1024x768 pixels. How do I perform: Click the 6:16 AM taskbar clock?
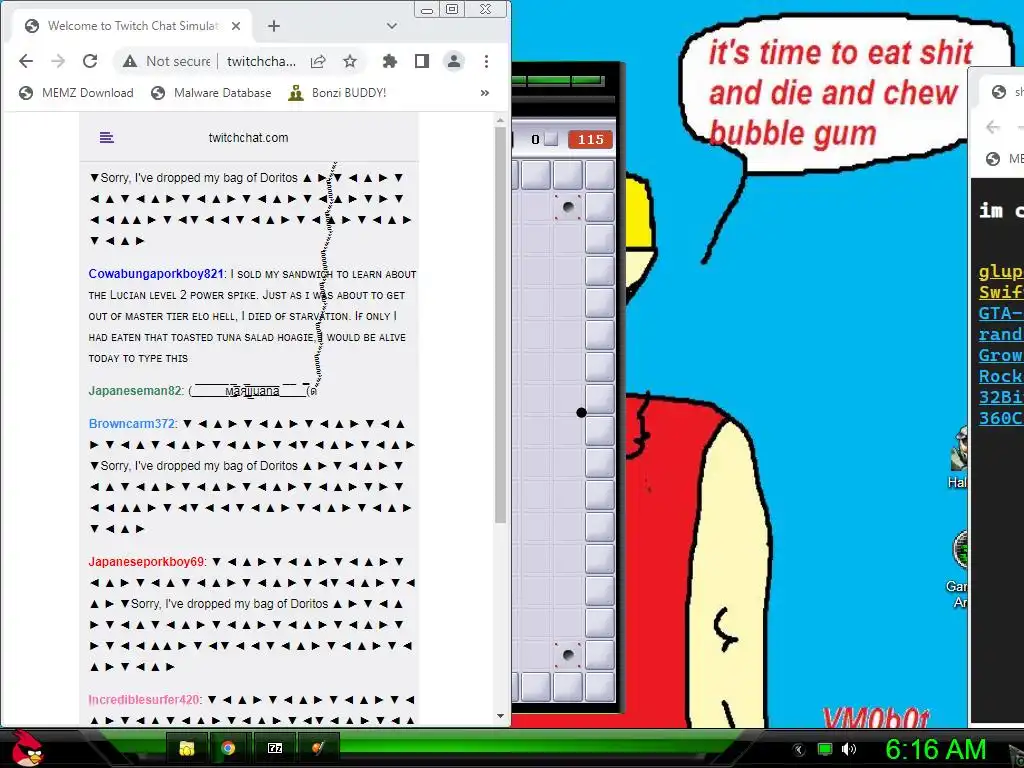[935, 750]
